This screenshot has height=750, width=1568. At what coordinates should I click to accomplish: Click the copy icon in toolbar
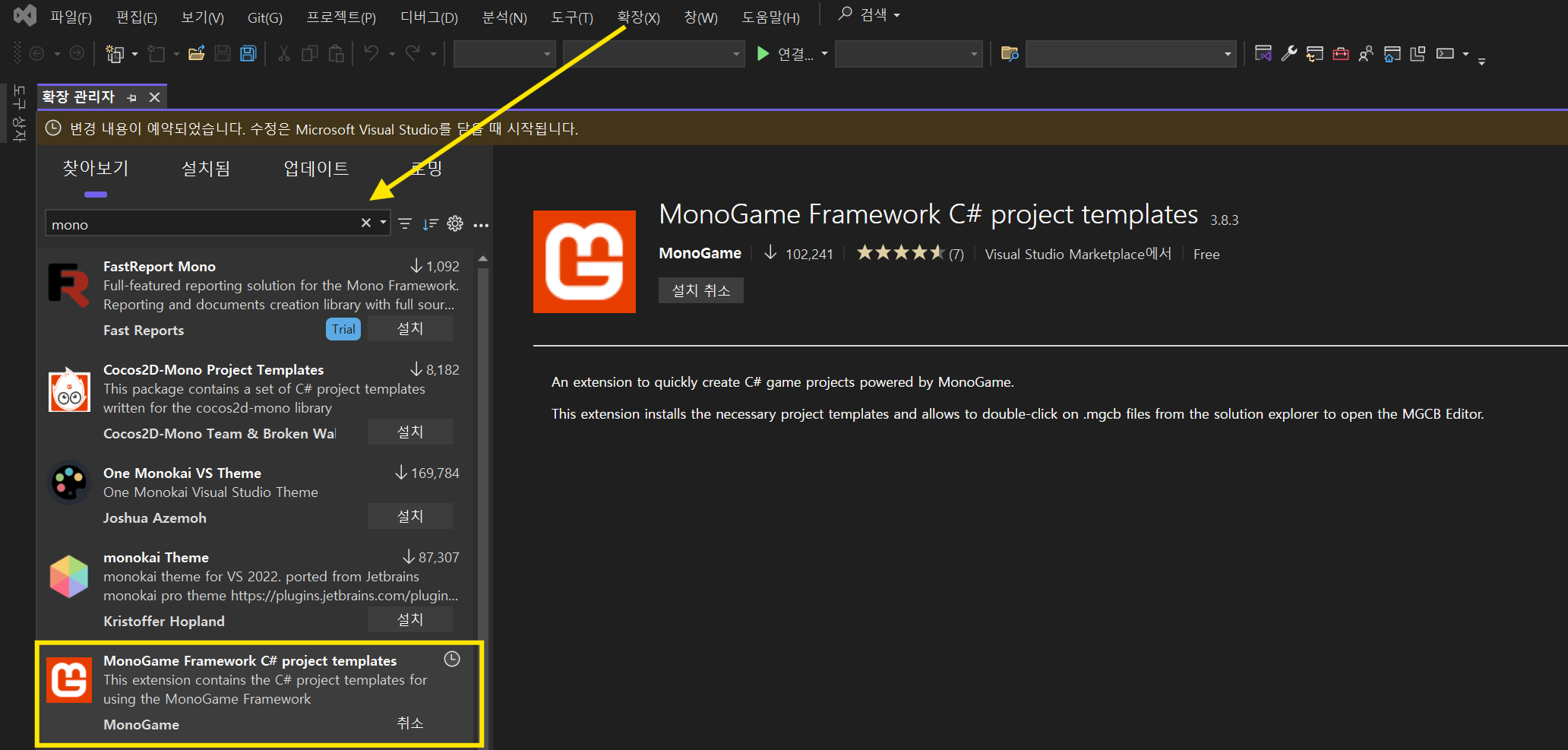tap(310, 53)
